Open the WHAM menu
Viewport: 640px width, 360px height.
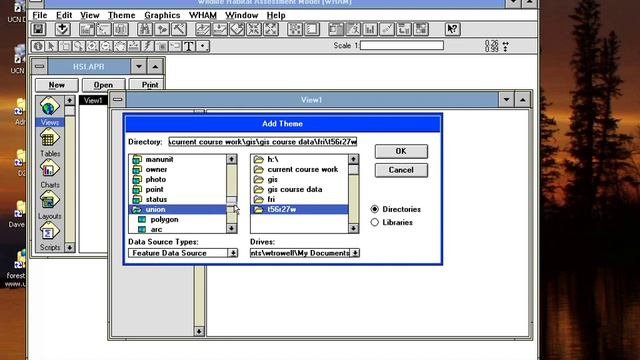(203, 15)
